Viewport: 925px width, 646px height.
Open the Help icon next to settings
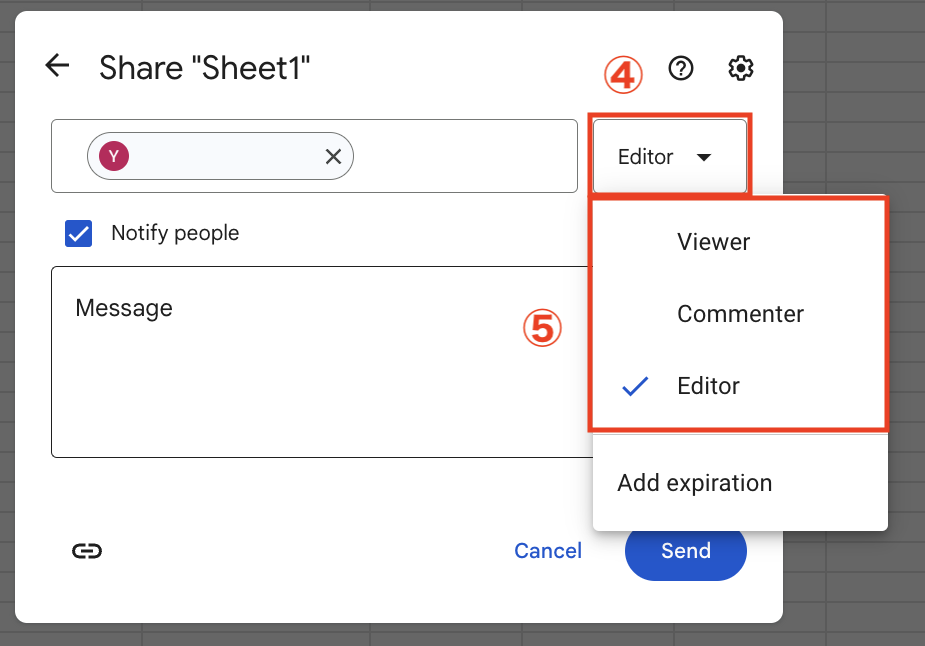[x=681, y=68]
